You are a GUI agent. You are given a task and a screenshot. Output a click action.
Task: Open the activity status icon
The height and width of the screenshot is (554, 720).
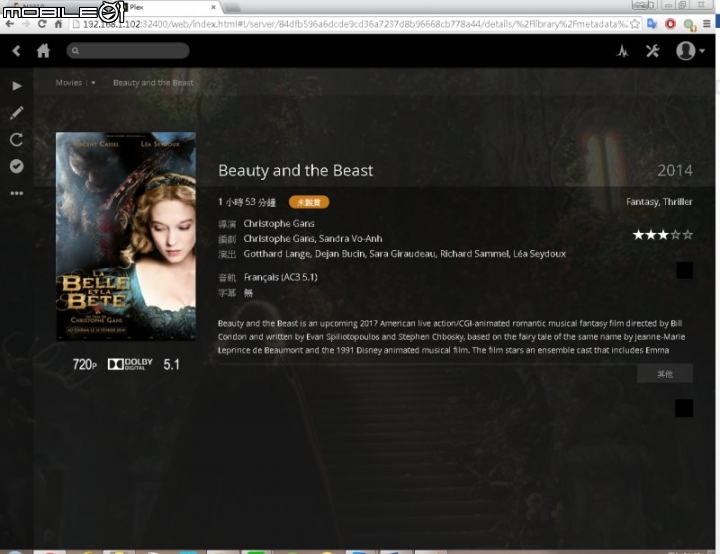[x=623, y=51]
